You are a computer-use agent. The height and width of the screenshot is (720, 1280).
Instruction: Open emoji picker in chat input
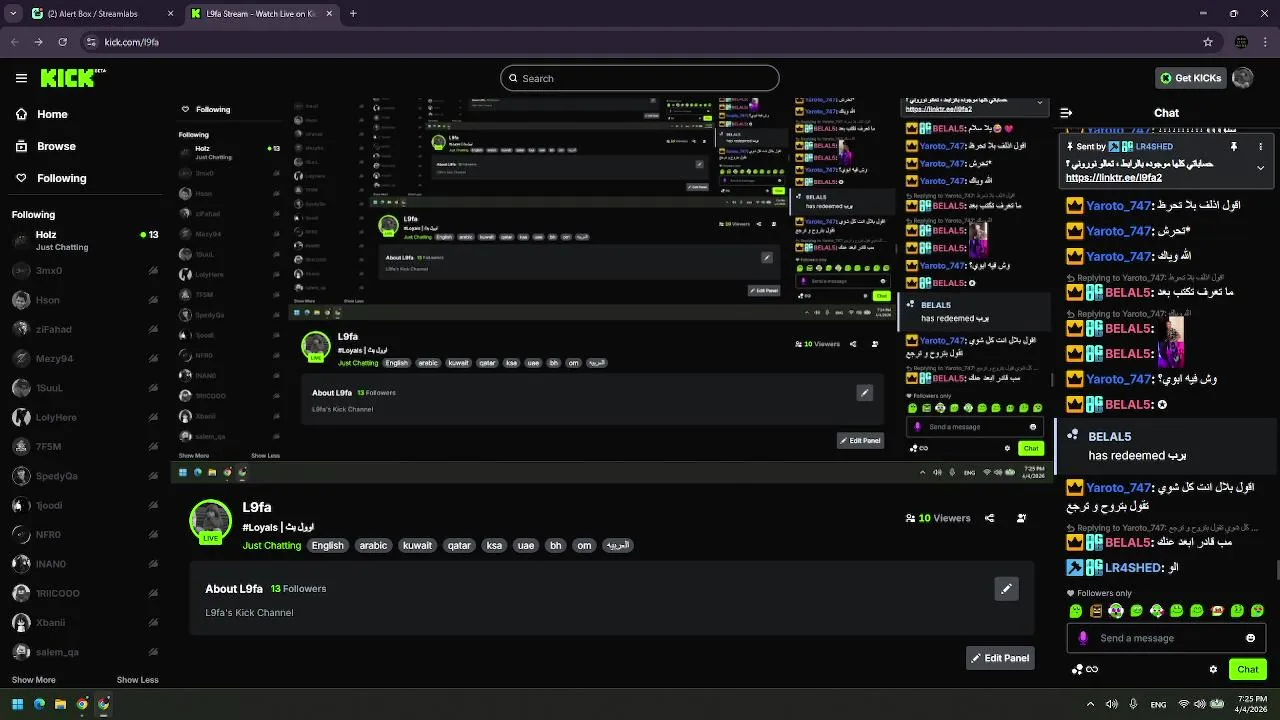click(x=1250, y=638)
